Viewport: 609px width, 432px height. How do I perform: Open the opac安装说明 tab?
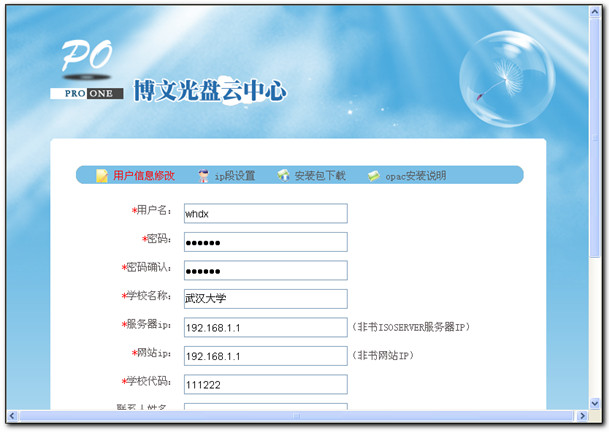[416, 176]
